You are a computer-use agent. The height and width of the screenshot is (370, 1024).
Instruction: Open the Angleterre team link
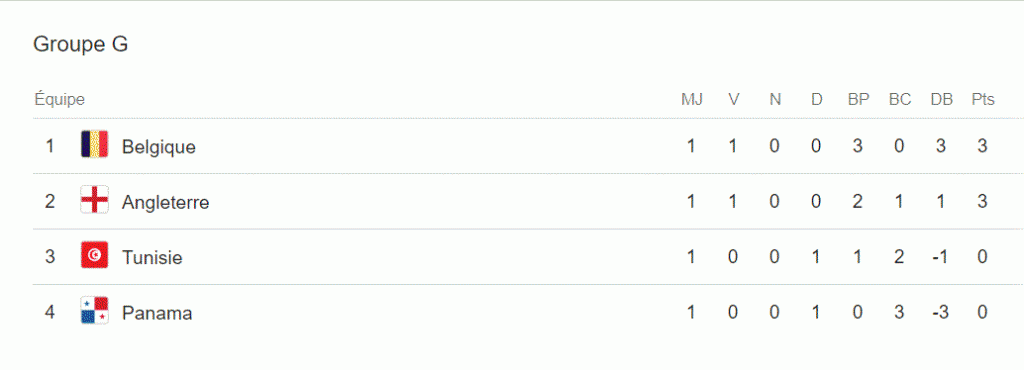tap(165, 203)
